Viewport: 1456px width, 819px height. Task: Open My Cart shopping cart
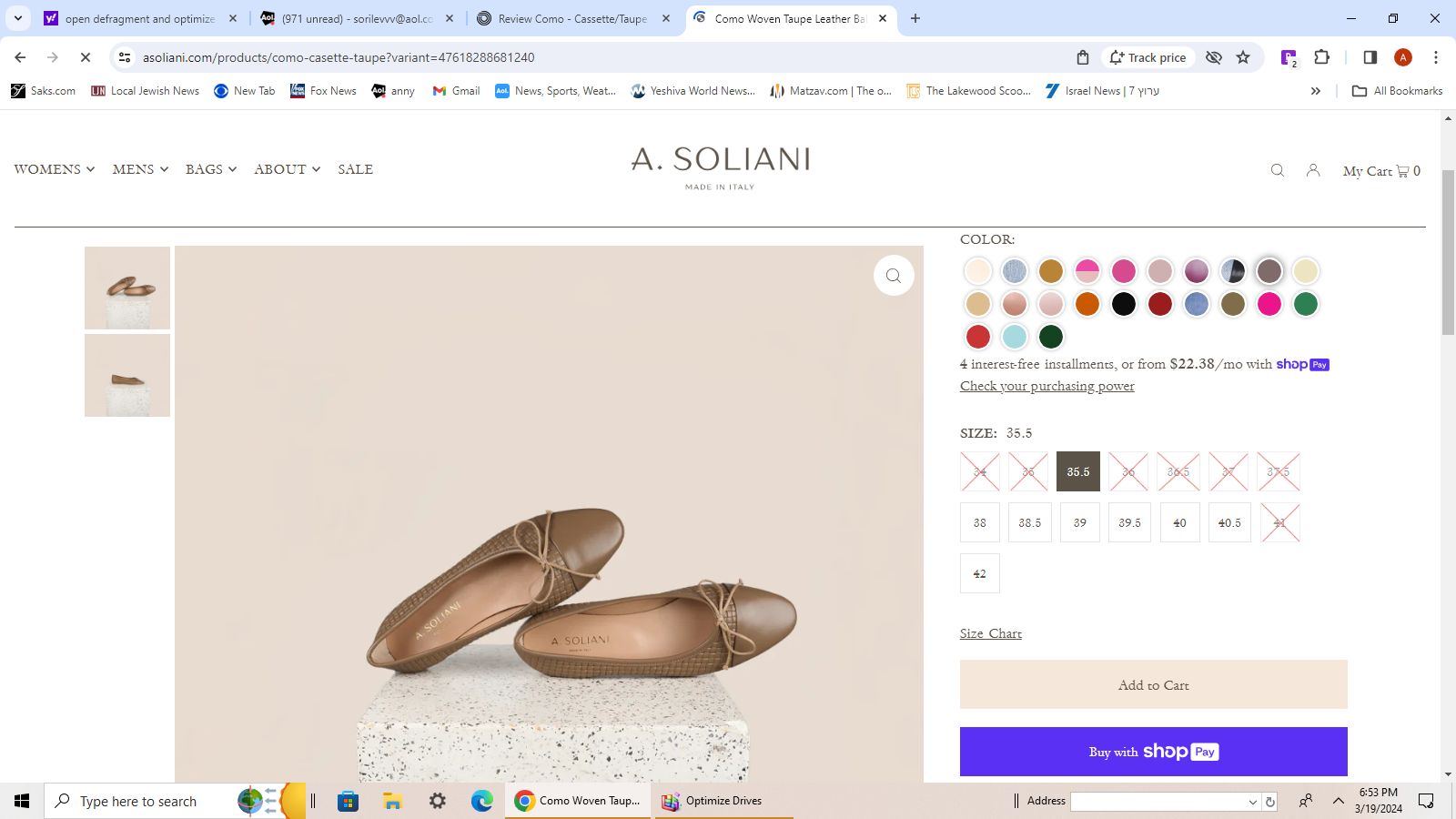(x=1380, y=171)
